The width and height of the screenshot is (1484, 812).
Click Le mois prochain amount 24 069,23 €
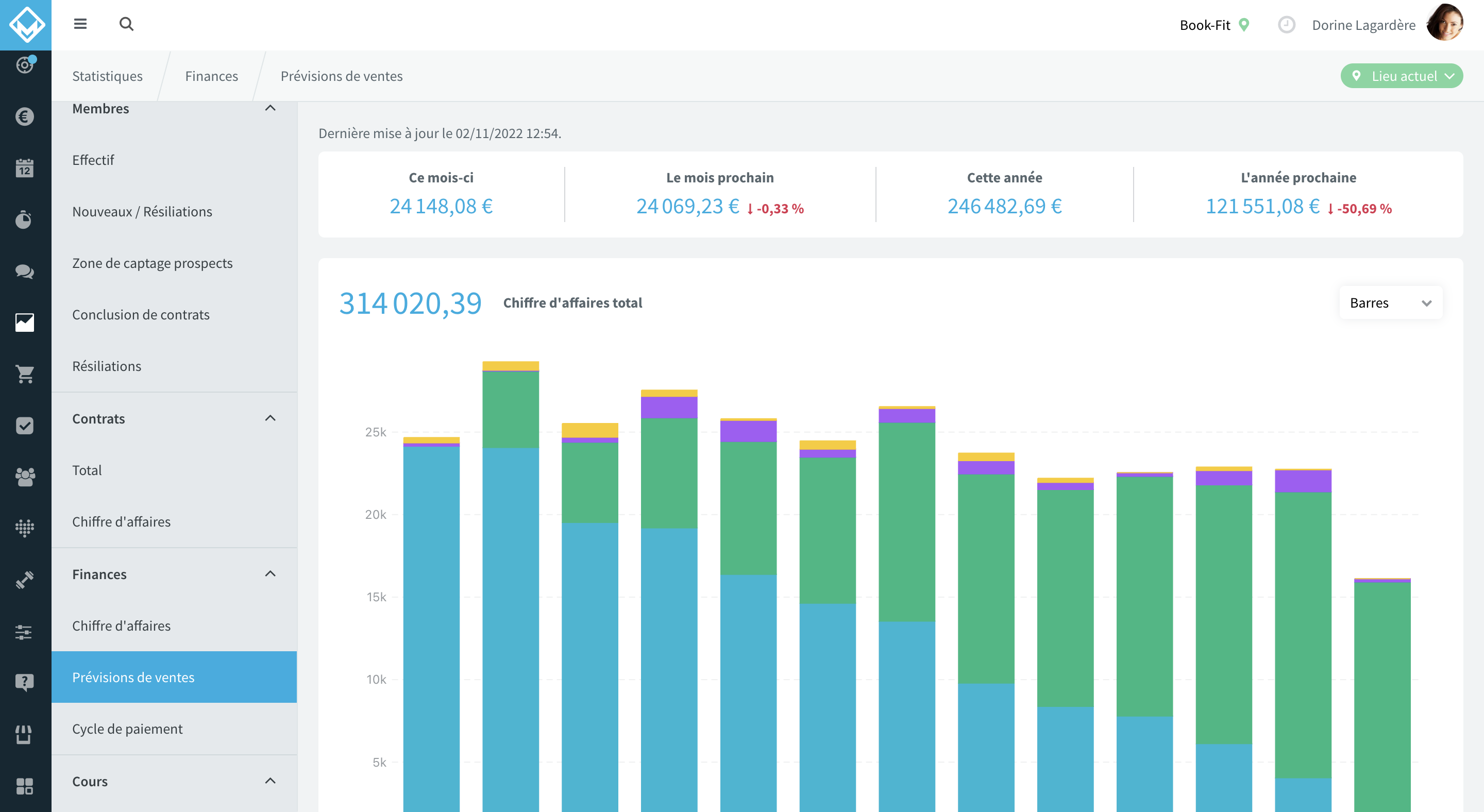point(688,206)
